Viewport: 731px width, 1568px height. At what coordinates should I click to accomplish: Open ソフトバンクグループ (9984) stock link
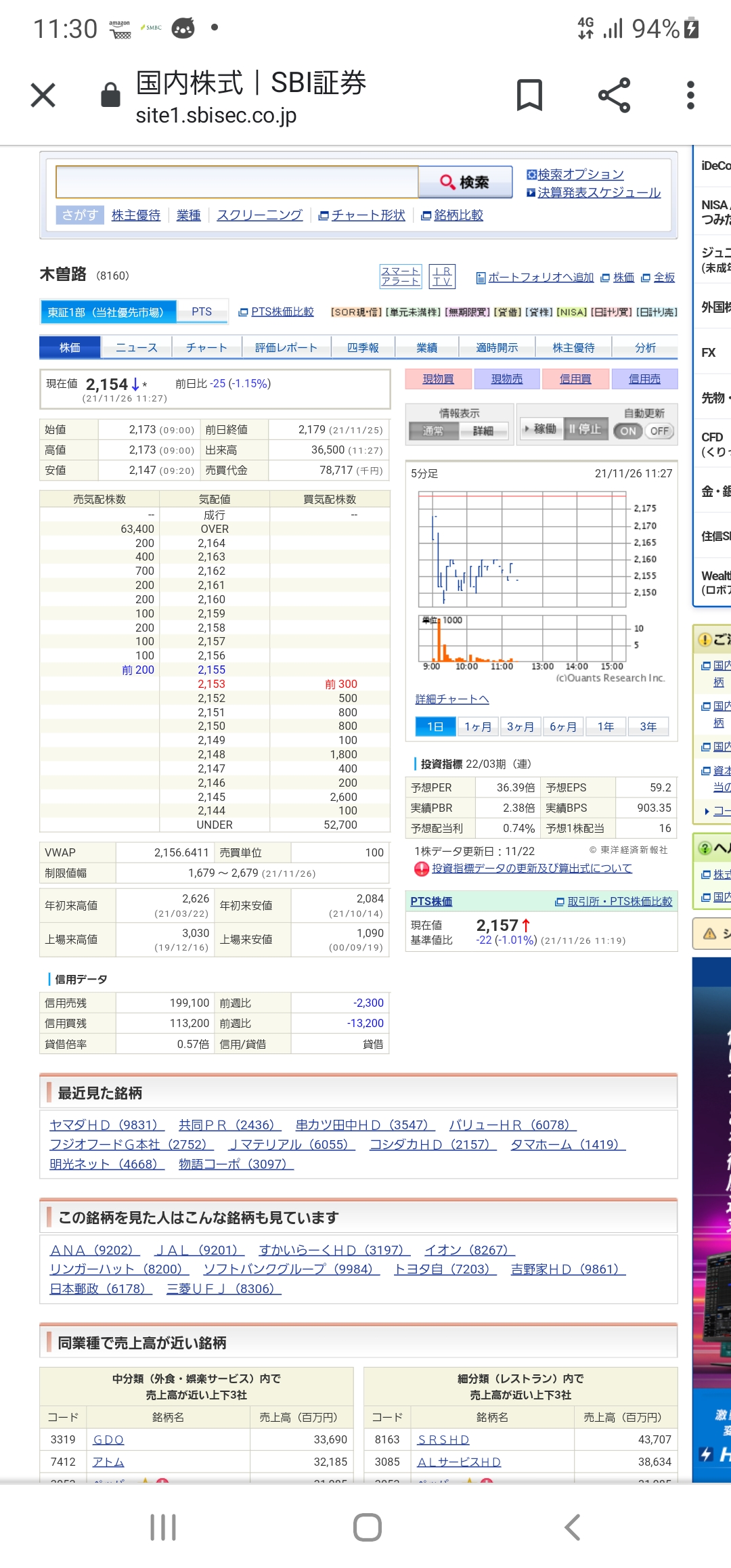(x=291, y=1269)
